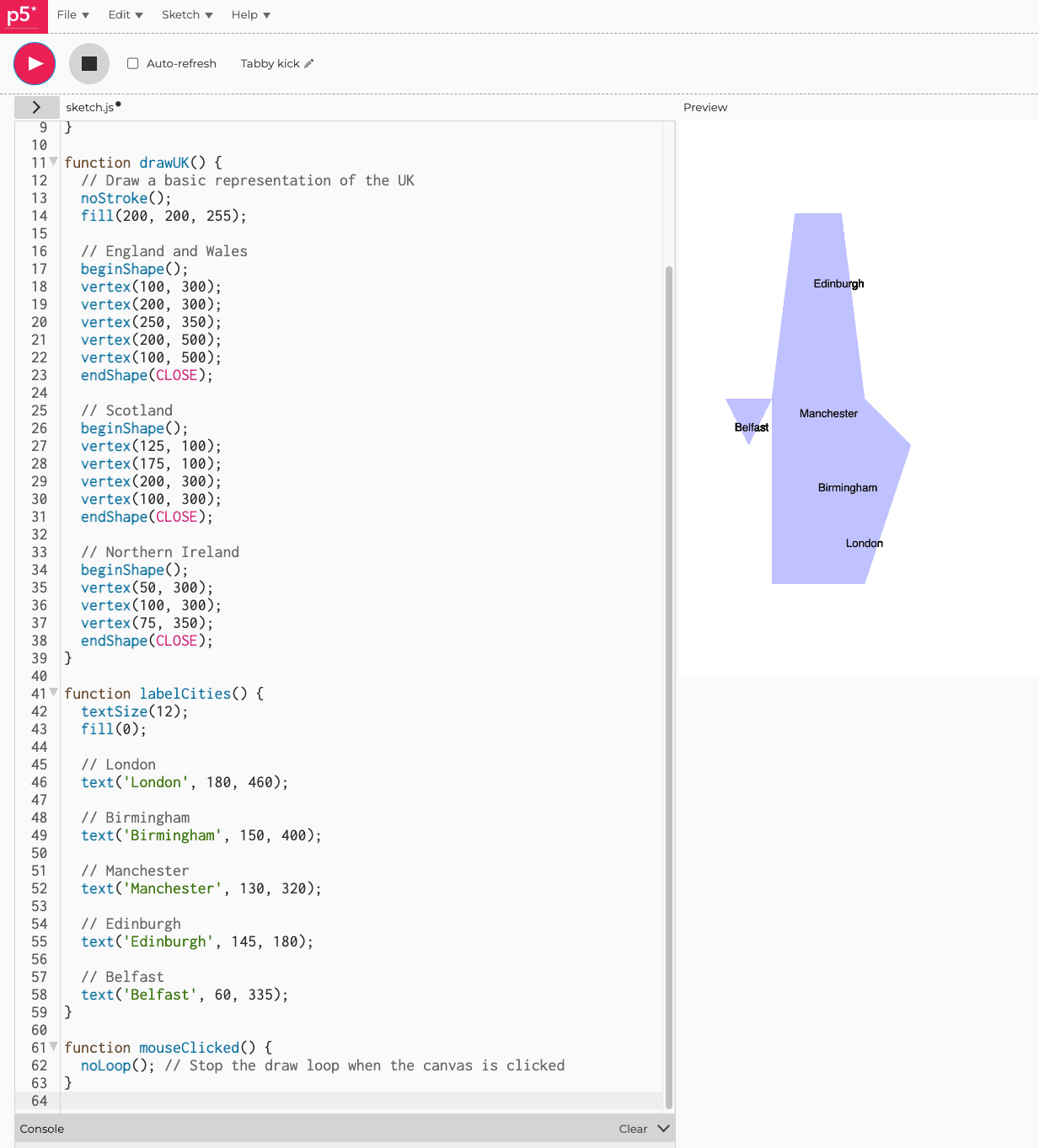Click the Belfast label in preview canvas
The width and height of the screenshot is (1039, 1148).
751,426
